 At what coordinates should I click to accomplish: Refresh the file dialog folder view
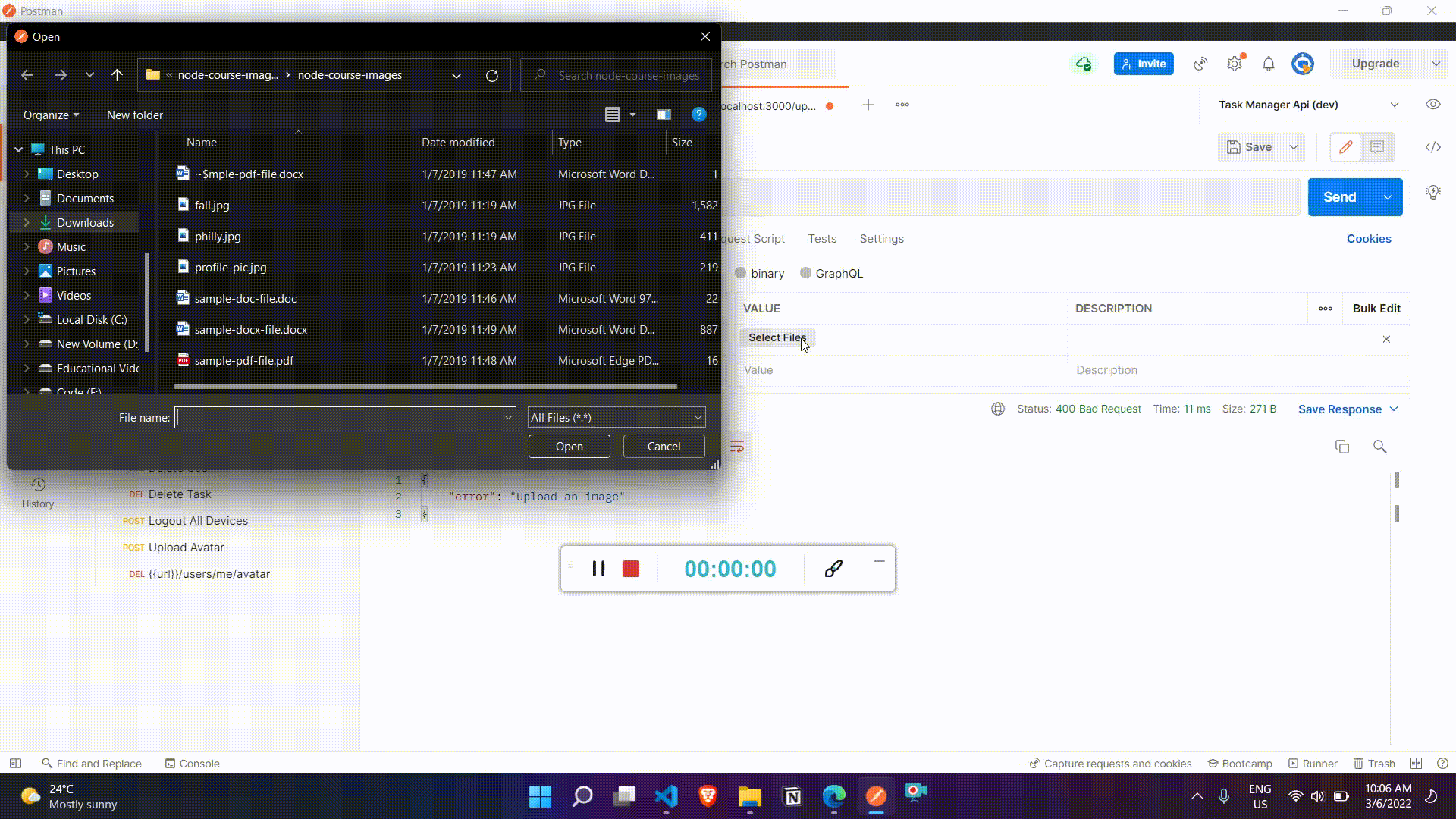[492, 76]
